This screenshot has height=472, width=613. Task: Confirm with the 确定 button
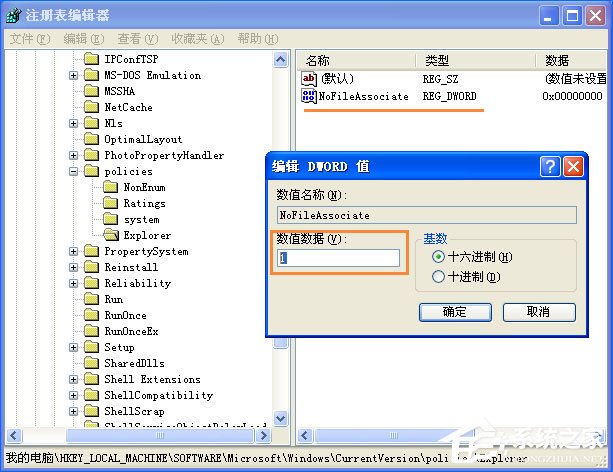[455, 312]
